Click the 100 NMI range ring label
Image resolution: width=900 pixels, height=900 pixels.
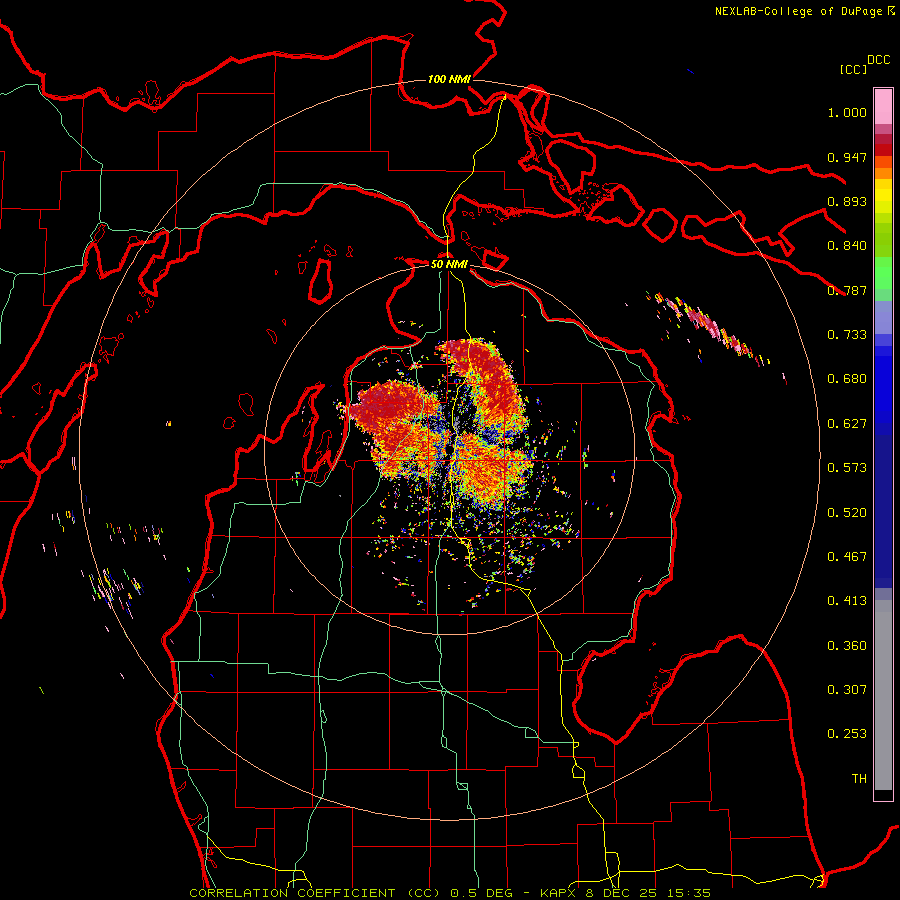(449, 79)
